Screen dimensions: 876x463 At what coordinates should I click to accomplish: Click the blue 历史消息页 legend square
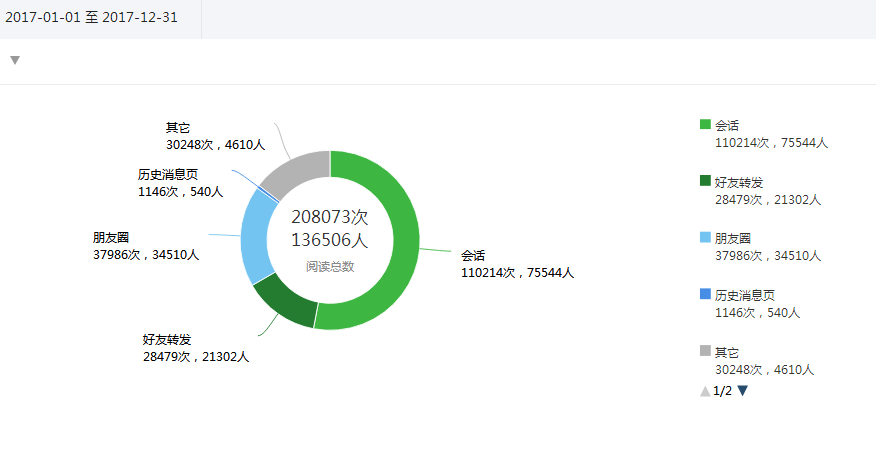(x=705, y=294)
